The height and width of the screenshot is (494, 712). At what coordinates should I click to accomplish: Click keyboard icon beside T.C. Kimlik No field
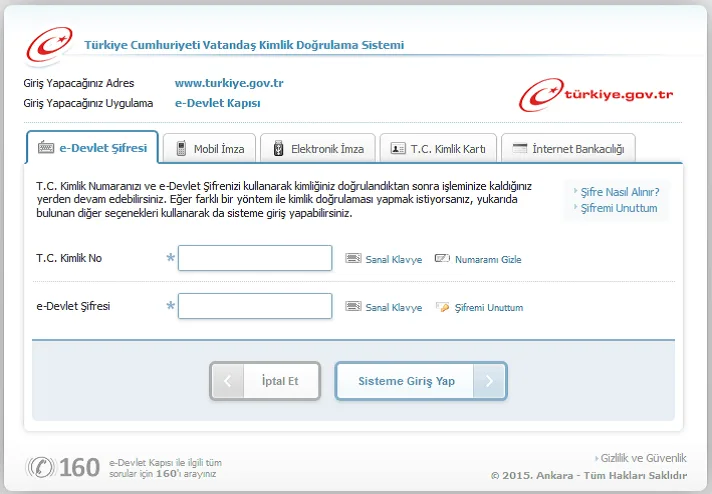(353, 258)
